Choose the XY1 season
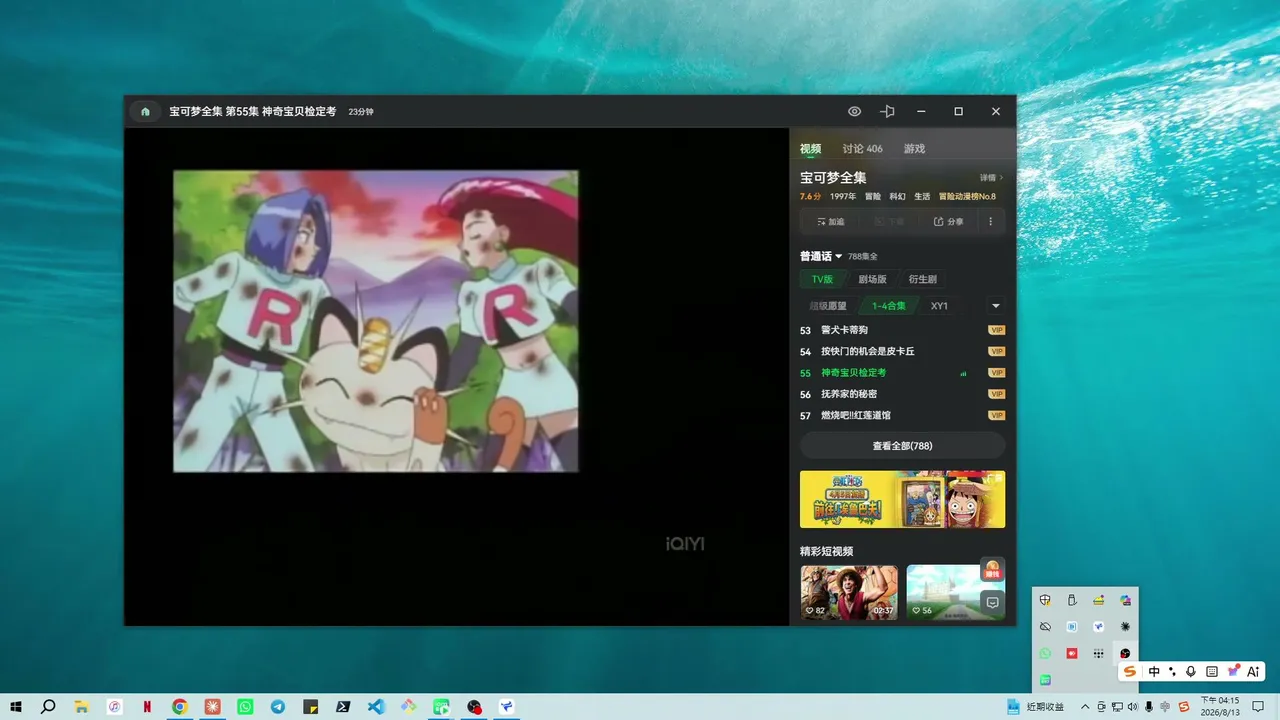The height and width of the screenshot is (720, 1280). (x=939, y=306)
